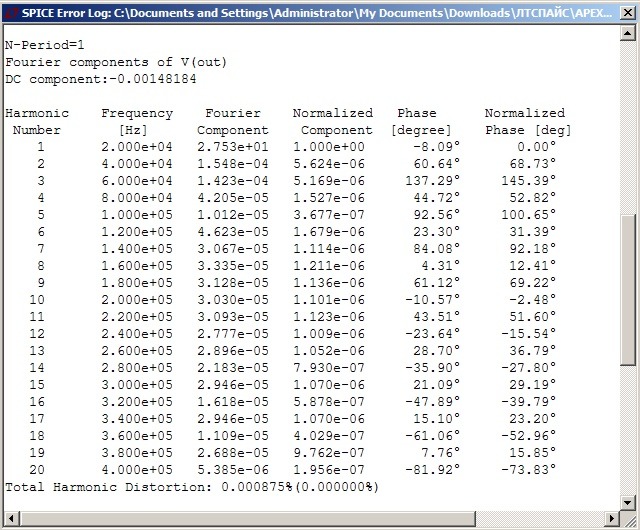Click normalized component 7.930e-07

coord(329,368)
